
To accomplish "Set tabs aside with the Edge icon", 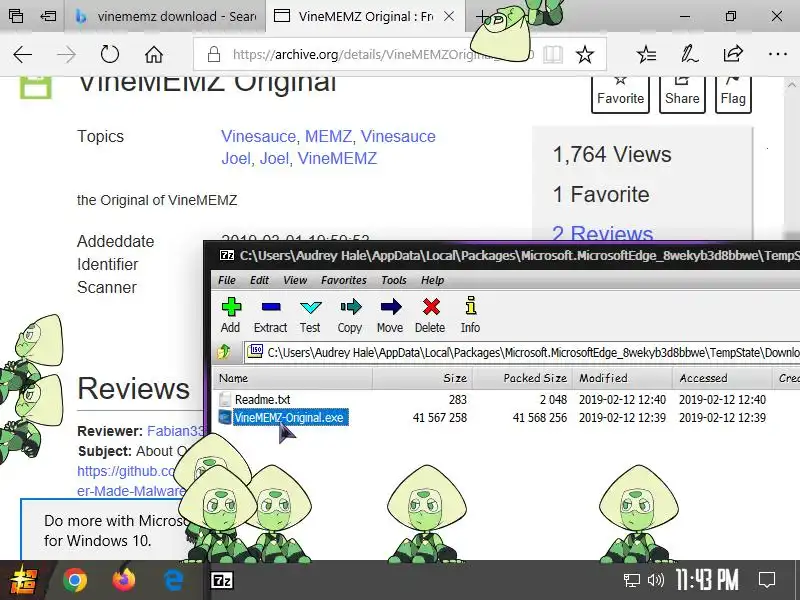I will pos(48,16).
